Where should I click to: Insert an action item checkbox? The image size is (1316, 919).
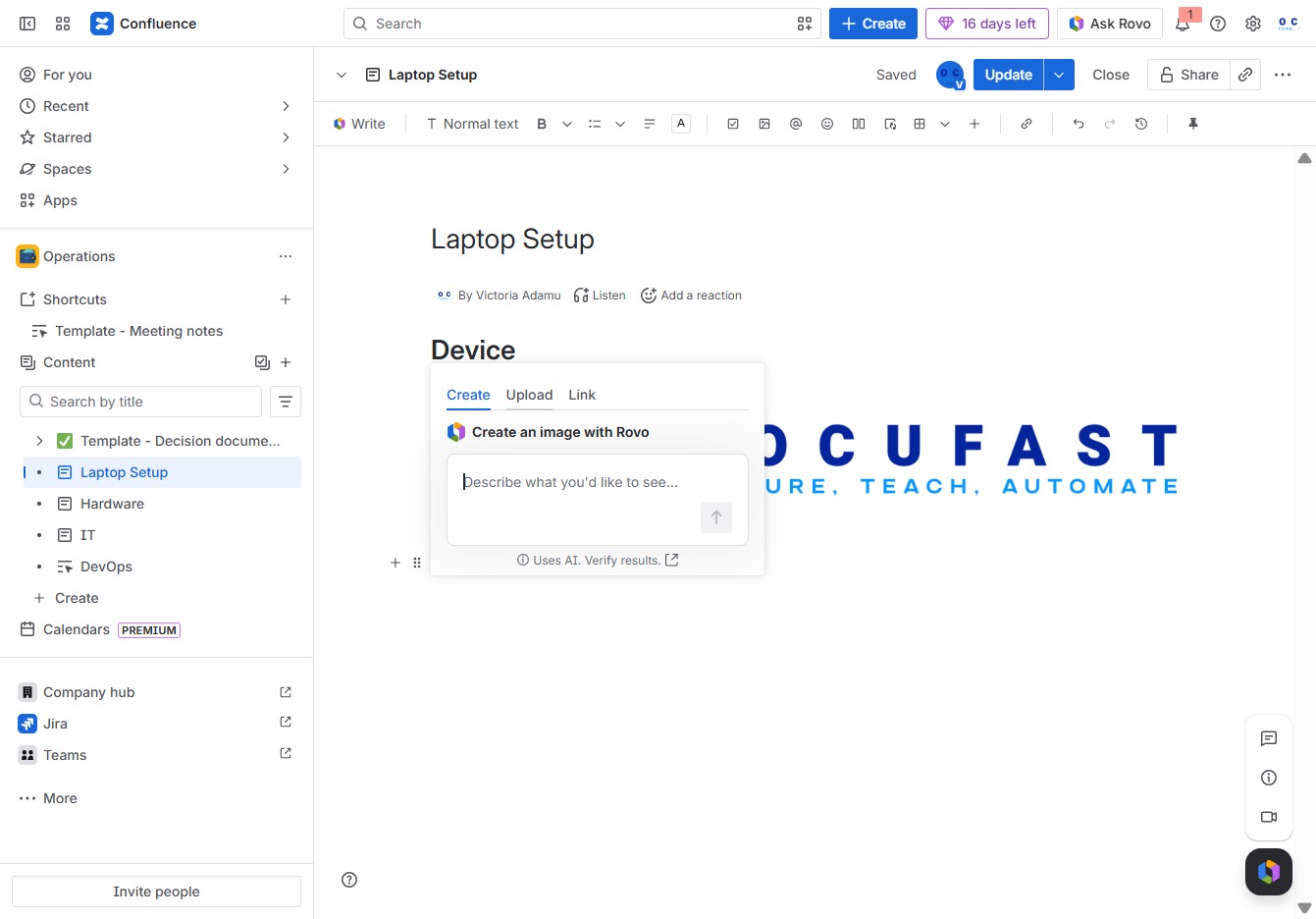pyautogui.click(x=733, y=124)
